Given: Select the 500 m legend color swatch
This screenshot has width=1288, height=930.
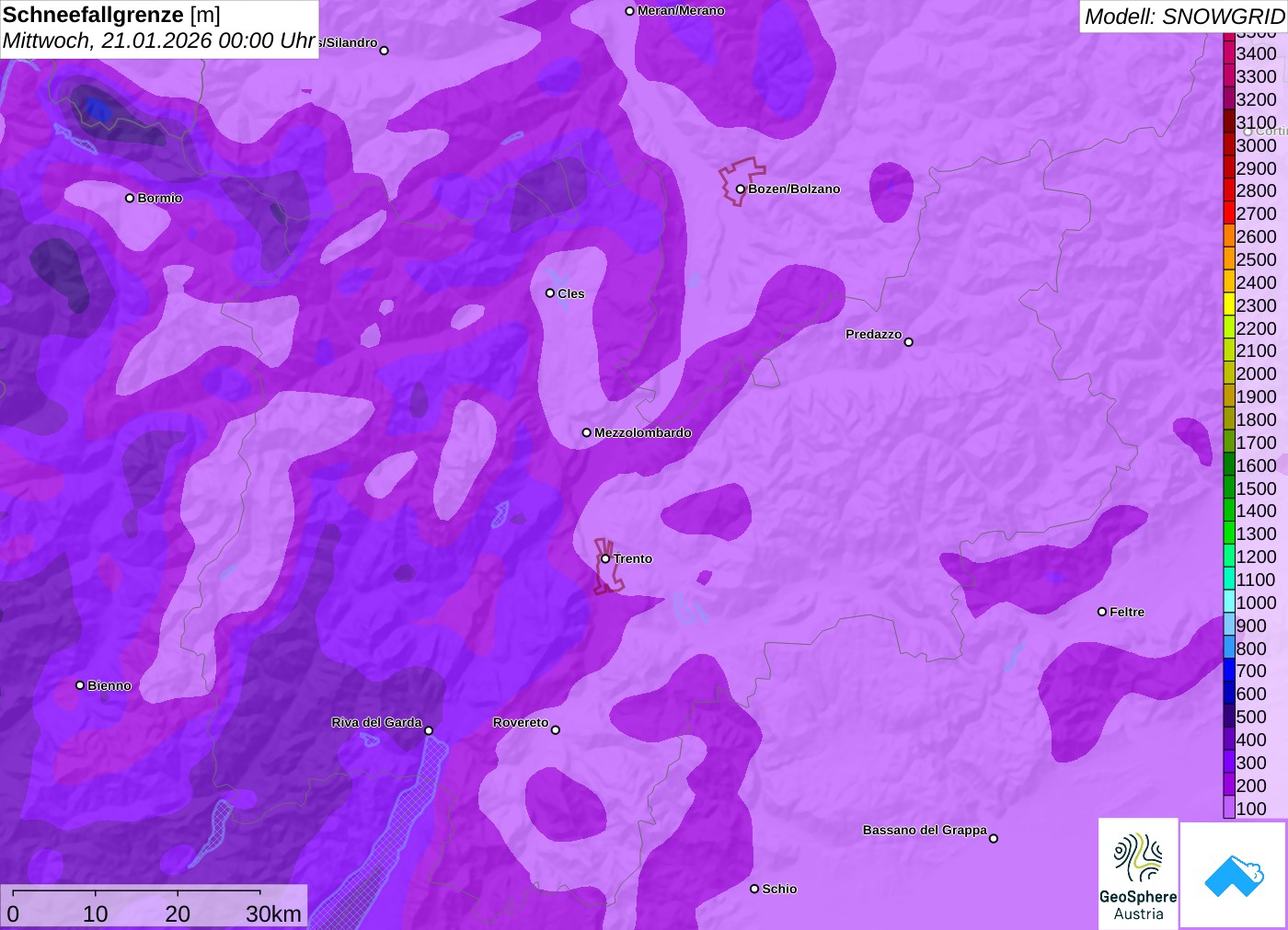Looking at the screenshot, I should click(1229, 716).
